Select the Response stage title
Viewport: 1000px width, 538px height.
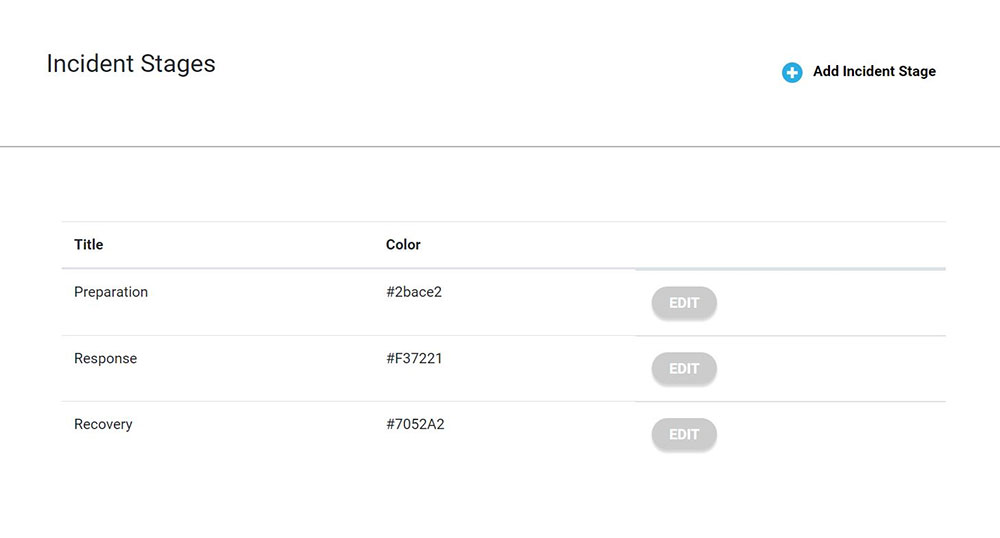tap(105, 358)
